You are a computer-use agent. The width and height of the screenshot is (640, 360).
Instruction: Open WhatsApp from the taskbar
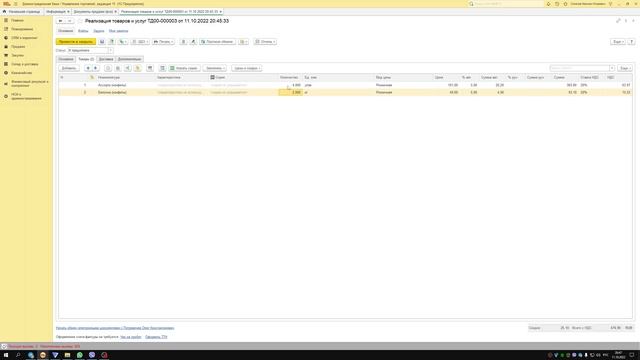80,355
